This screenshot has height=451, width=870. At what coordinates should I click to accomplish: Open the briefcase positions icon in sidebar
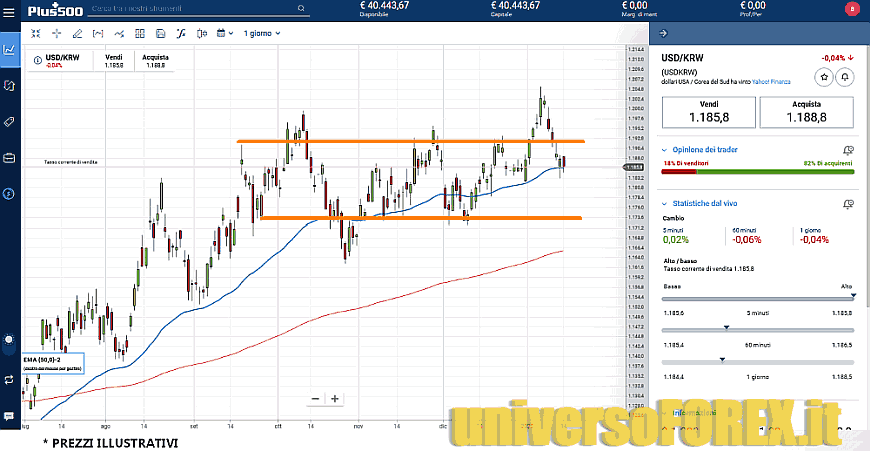pos(9,157)
